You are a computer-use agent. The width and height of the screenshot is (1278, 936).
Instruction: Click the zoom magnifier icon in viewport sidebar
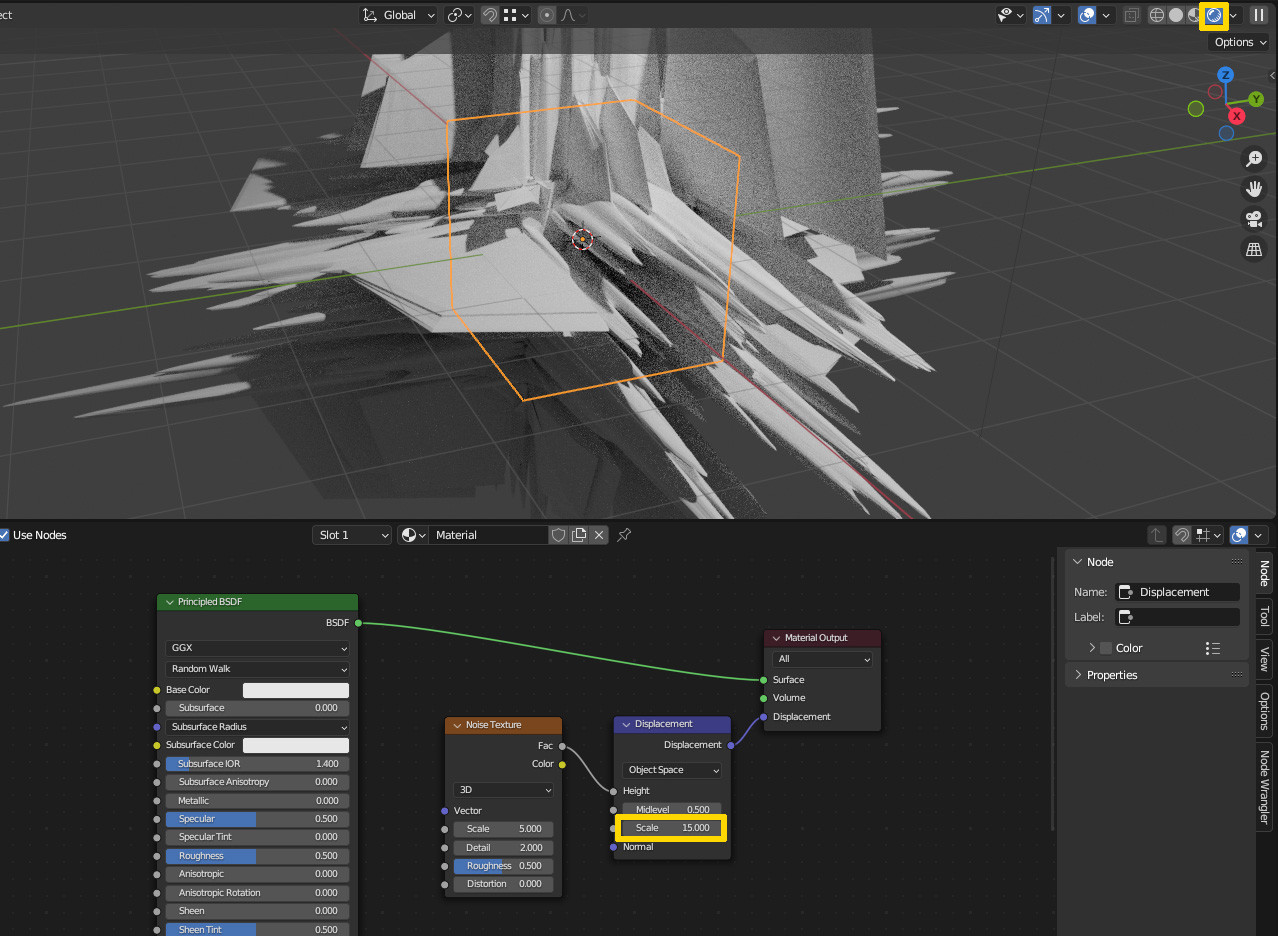pos(1254,158)
